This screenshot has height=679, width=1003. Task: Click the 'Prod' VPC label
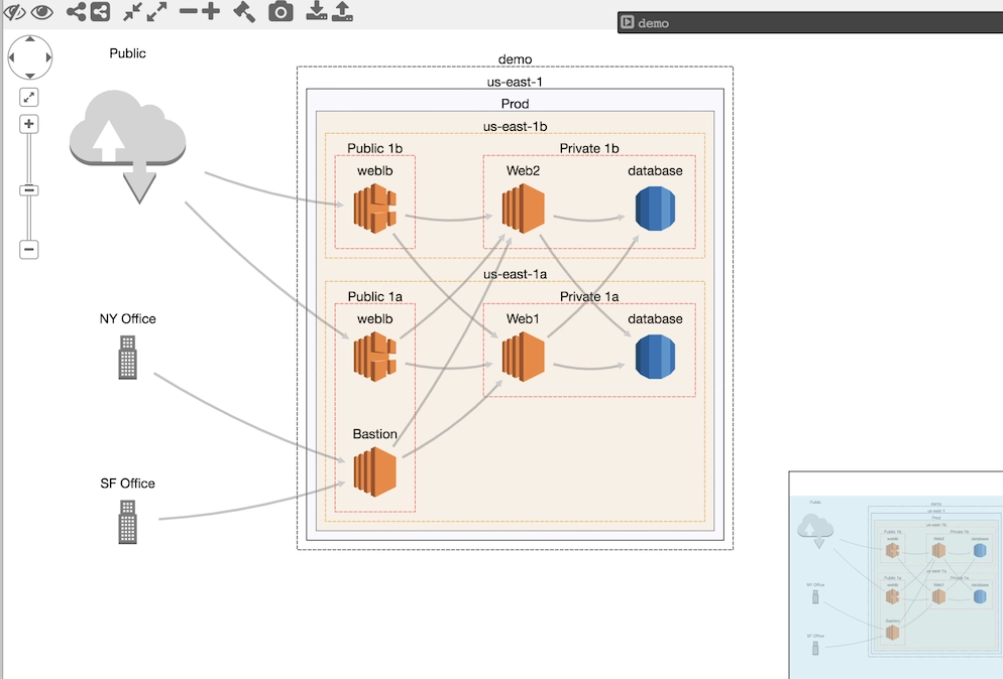point(515,104)
